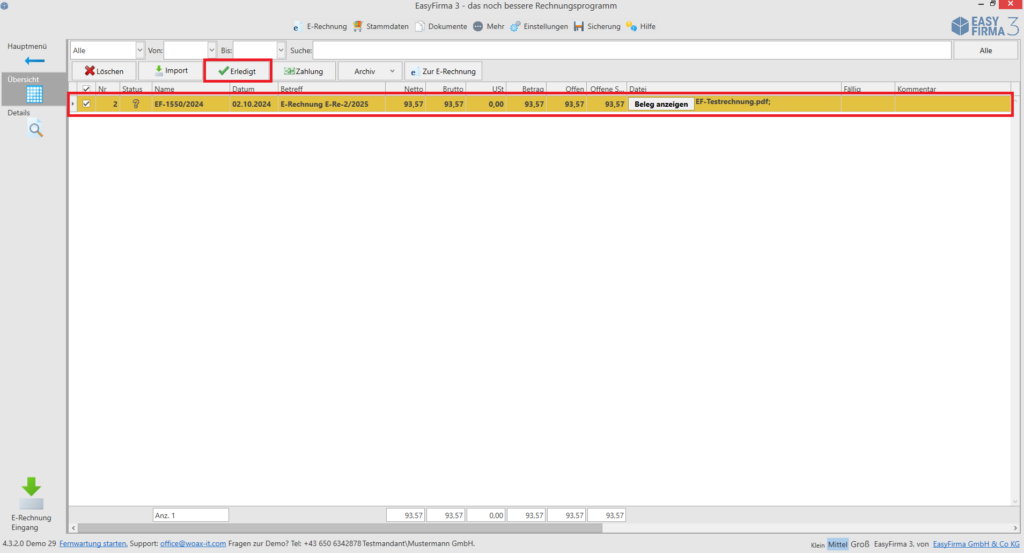
Task: Mark invoice as Erledigt
Action: (x=237, y=71)
